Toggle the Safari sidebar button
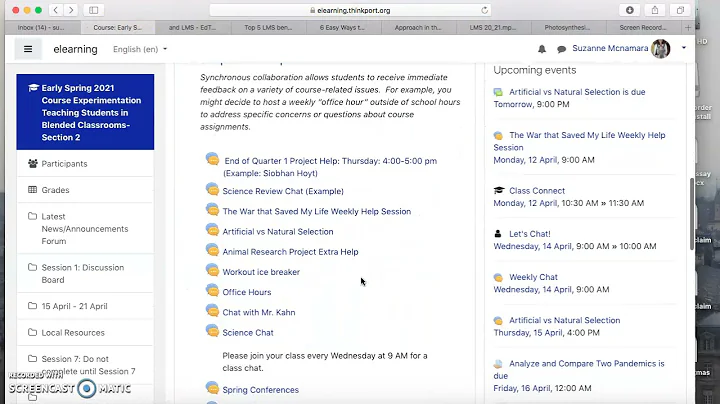Image resolution: width=720 pixels, height=404 pixels. pyautogui.click(x=94, y=10)
